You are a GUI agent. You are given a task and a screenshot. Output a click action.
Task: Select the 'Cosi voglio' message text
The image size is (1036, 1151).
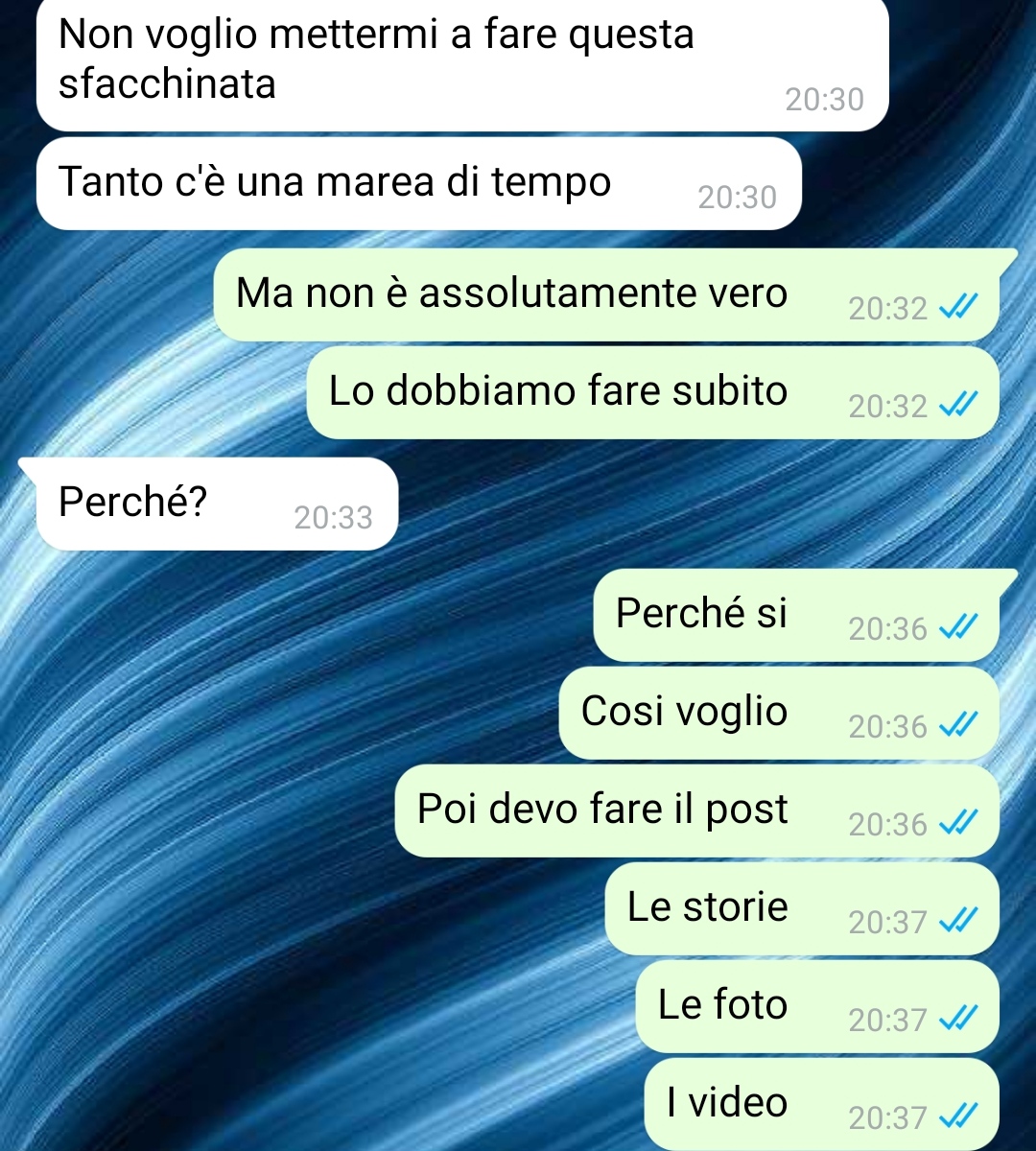click(684, 712)
